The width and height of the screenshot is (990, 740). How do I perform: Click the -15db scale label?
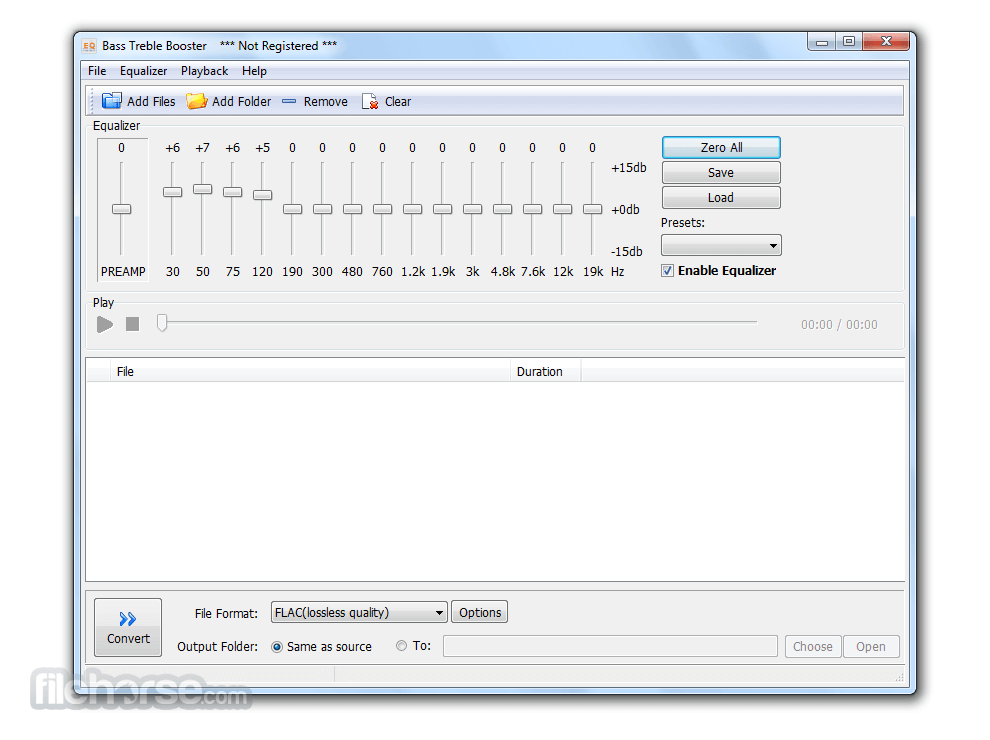(x=627, y=251)
